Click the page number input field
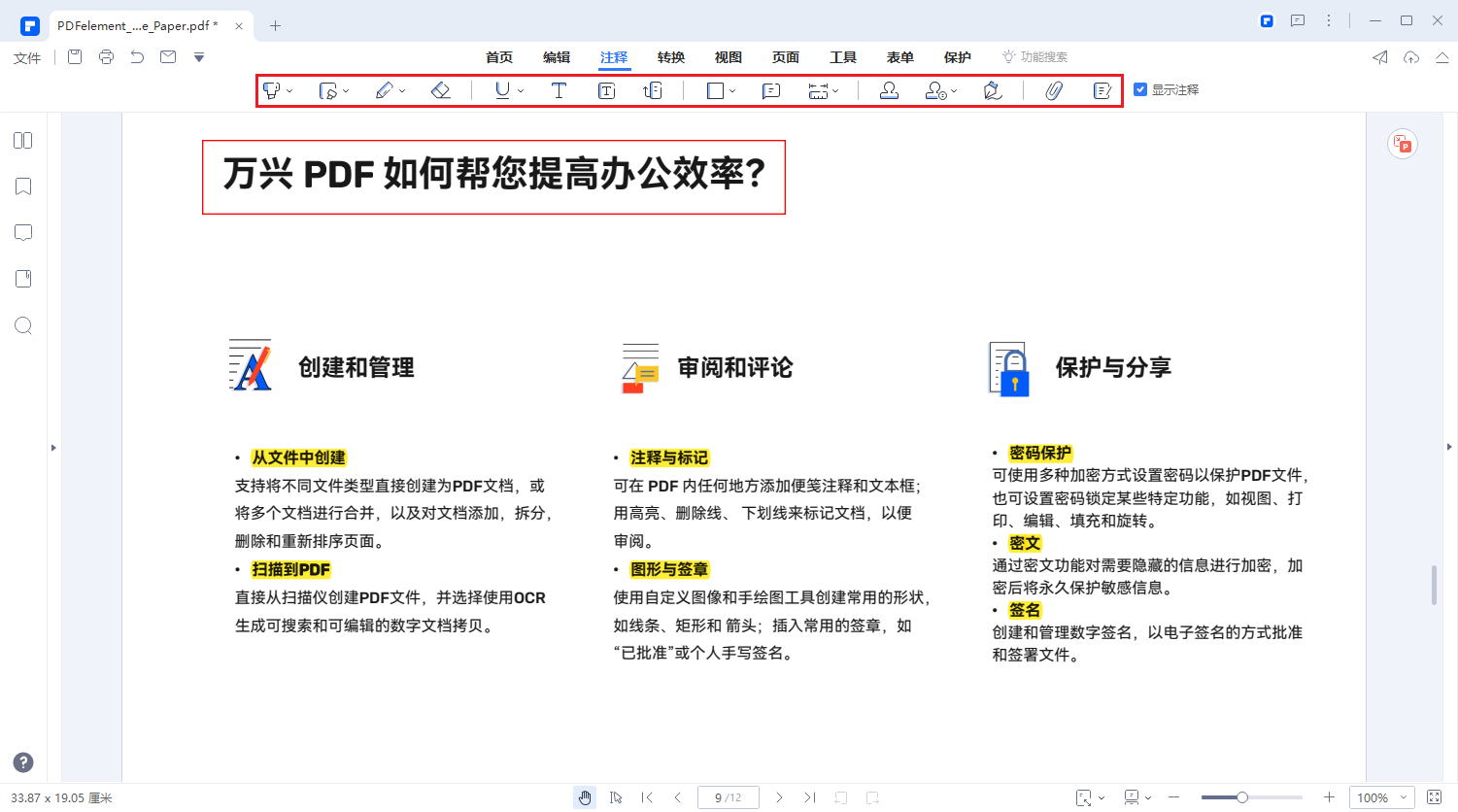 728,796
